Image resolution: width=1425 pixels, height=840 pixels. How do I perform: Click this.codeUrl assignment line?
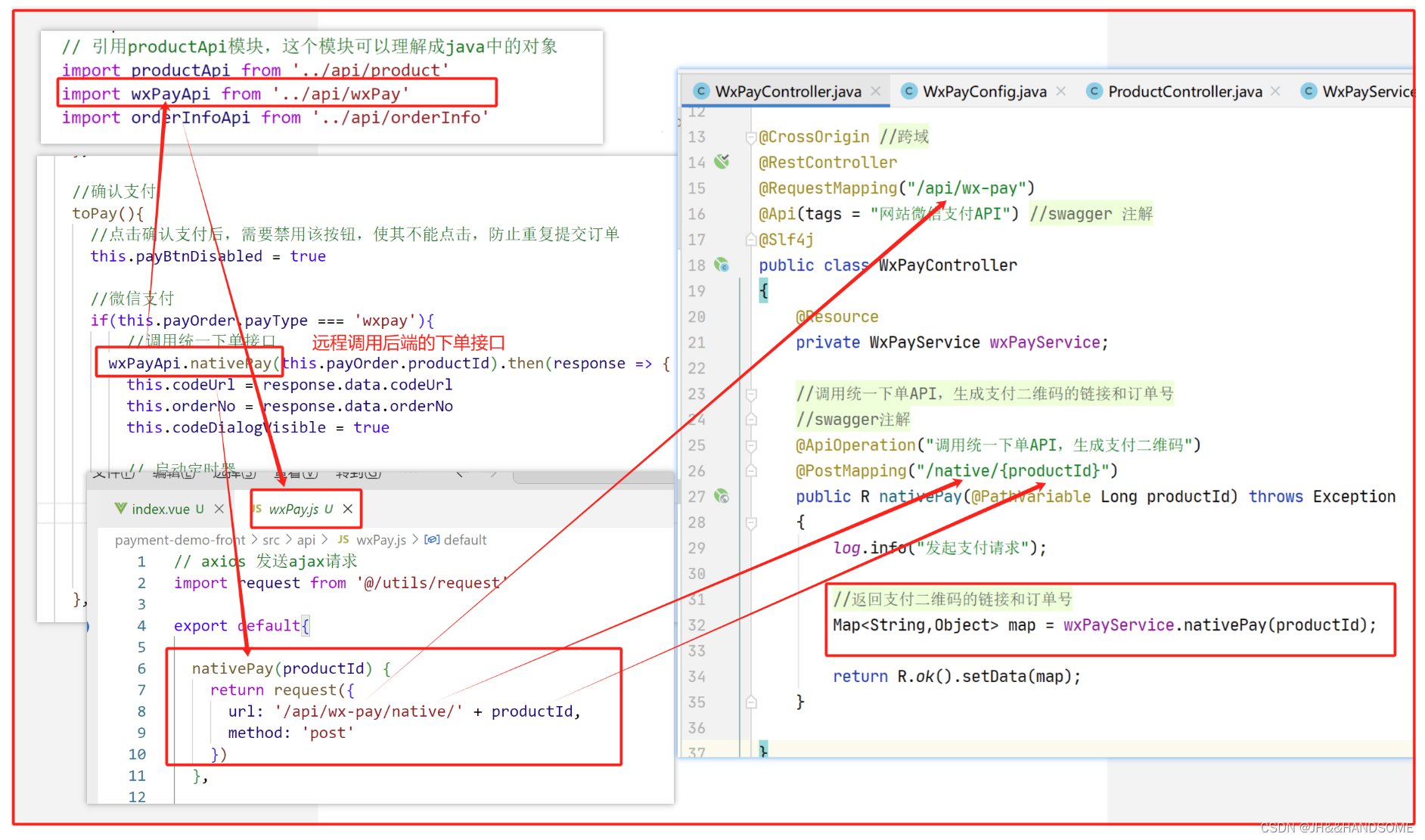point(290,385)
